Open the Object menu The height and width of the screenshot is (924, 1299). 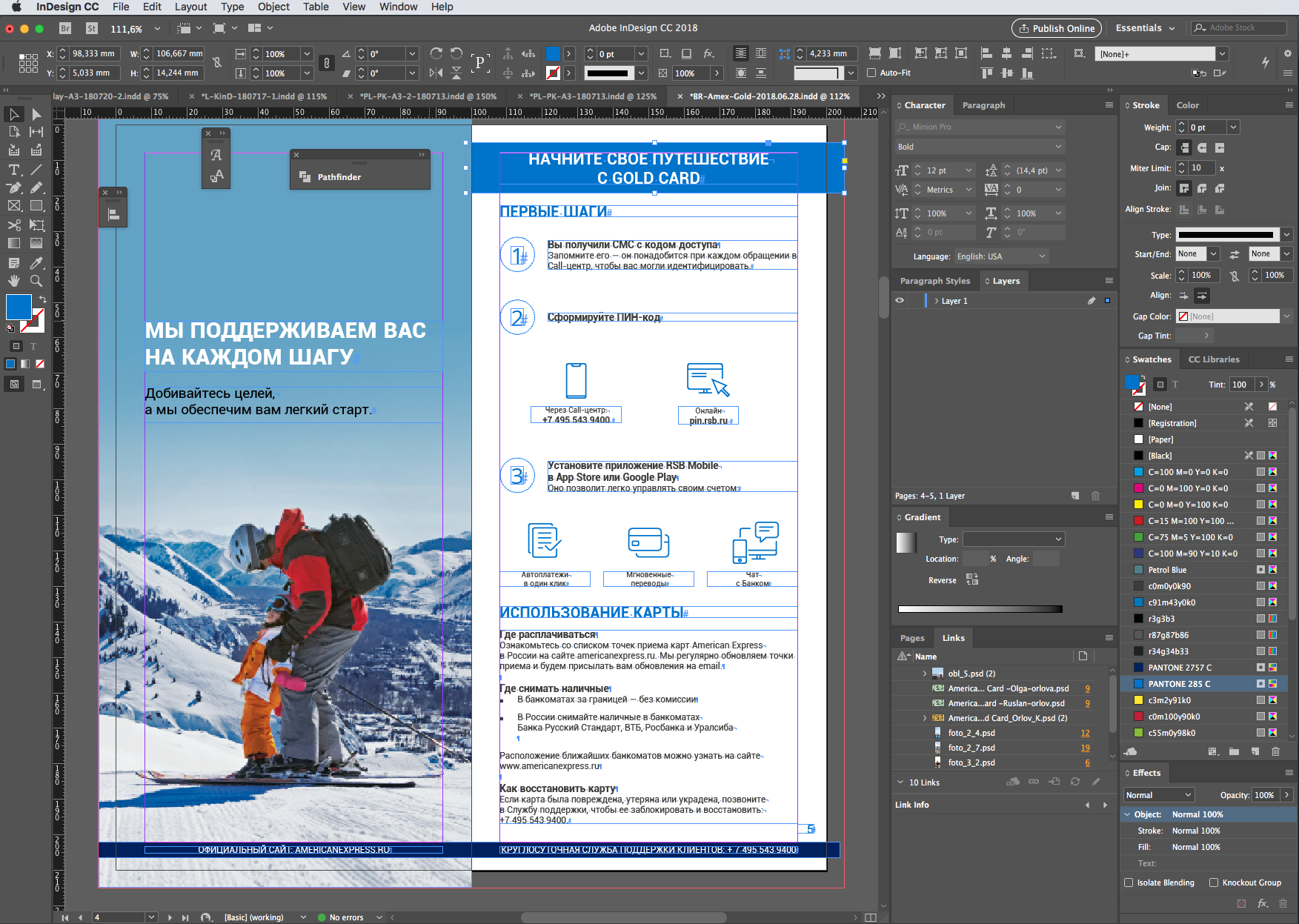click(x=273, y=7)
